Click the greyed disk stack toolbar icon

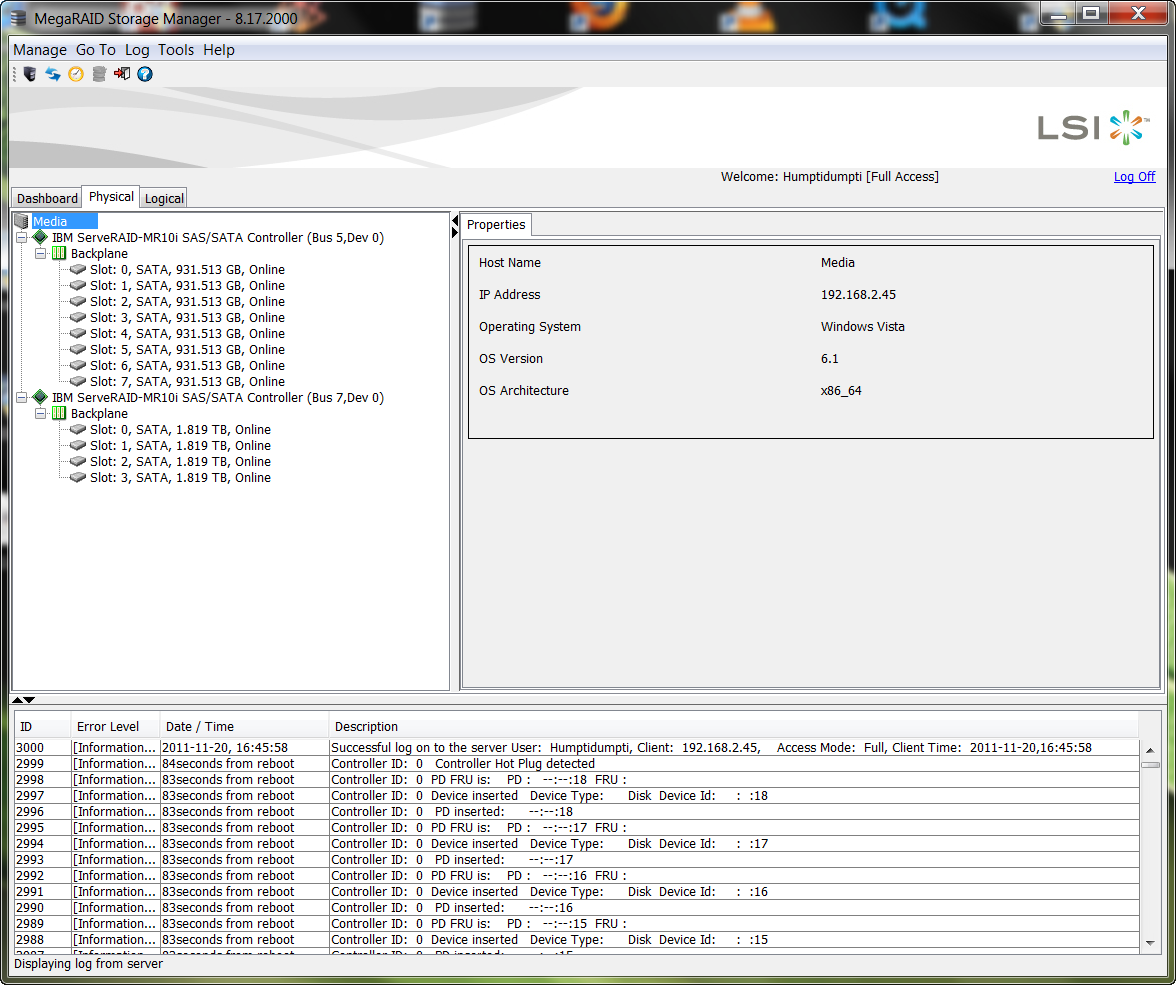[99, 74]
